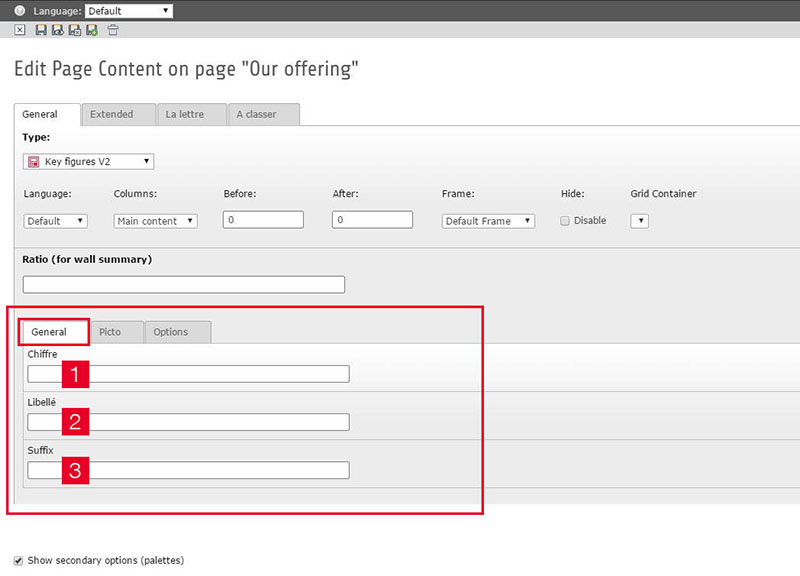Click the Suffix input field
This screenshot has height=576, width=800.
(x=188, y=470)
